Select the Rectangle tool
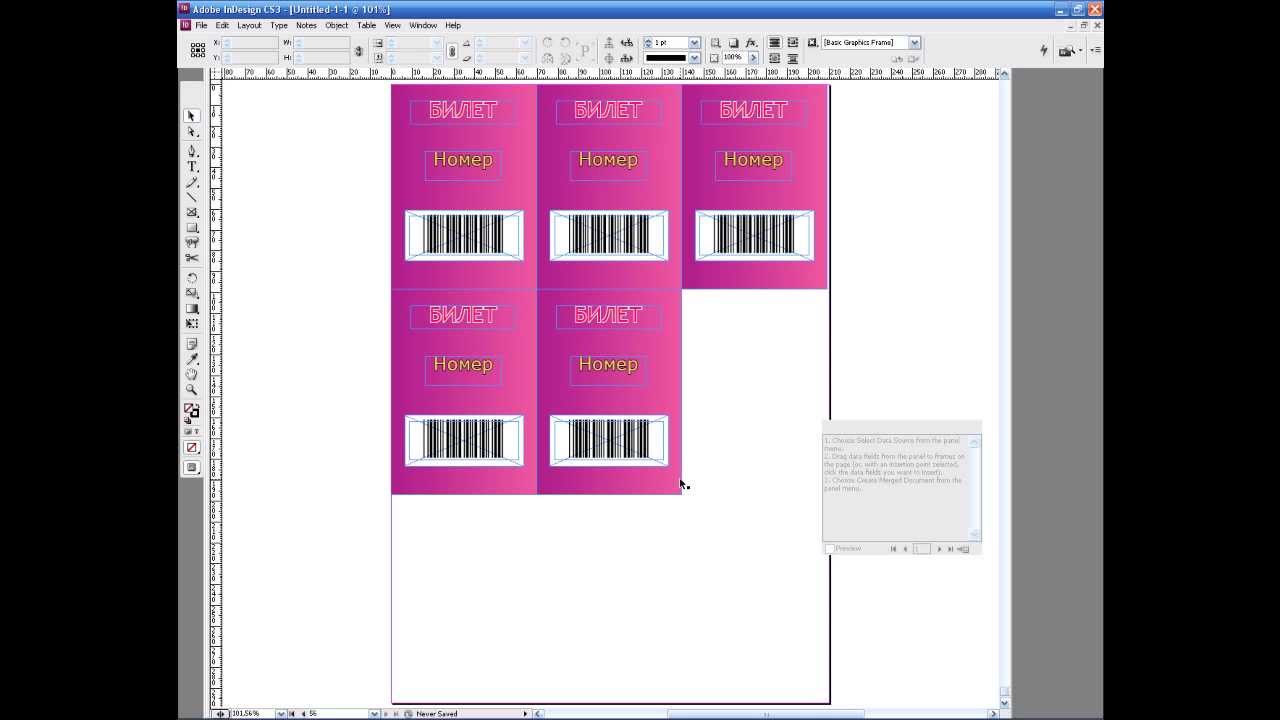This screenshot has height=720, width=1280. [x=191, y=227]
